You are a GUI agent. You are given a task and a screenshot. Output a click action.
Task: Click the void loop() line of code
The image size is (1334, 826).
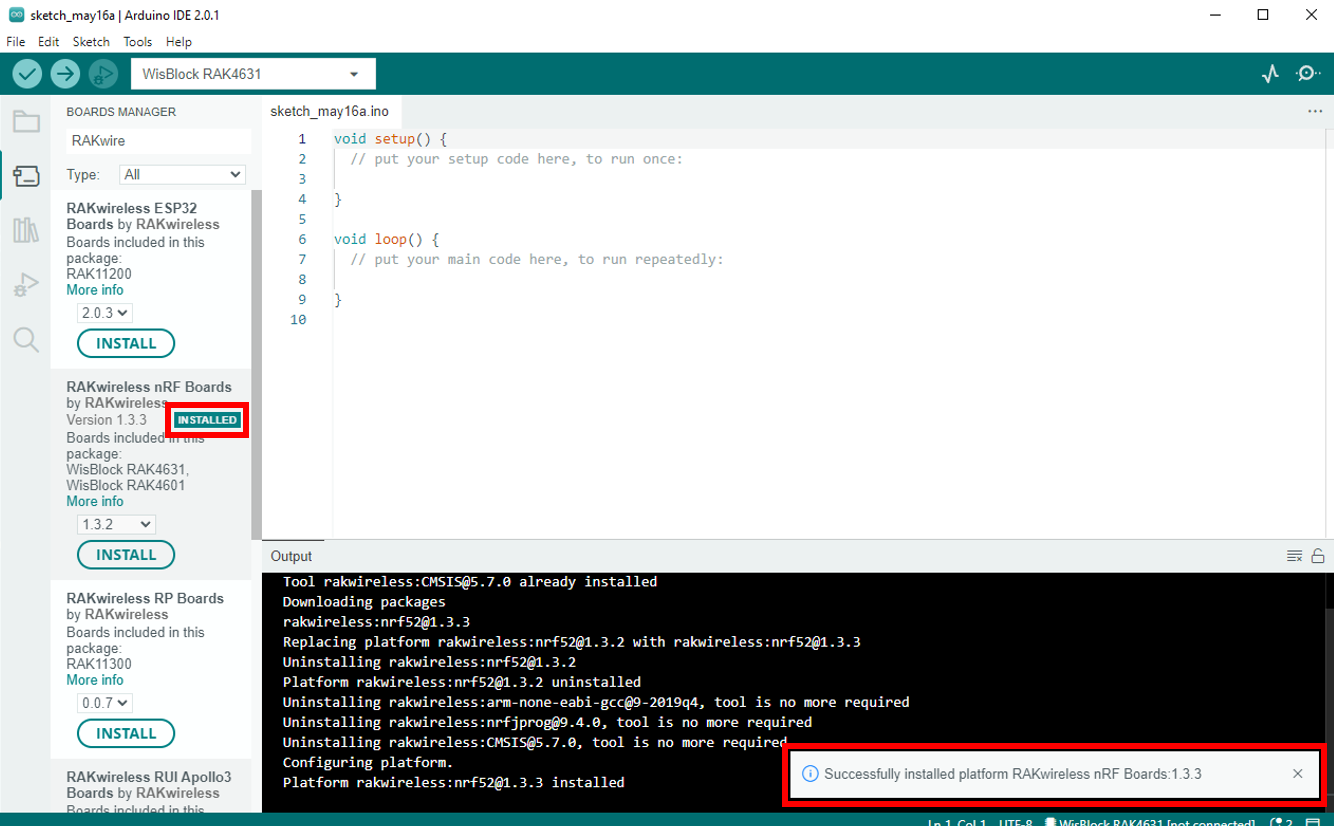[x=387, y=239]
